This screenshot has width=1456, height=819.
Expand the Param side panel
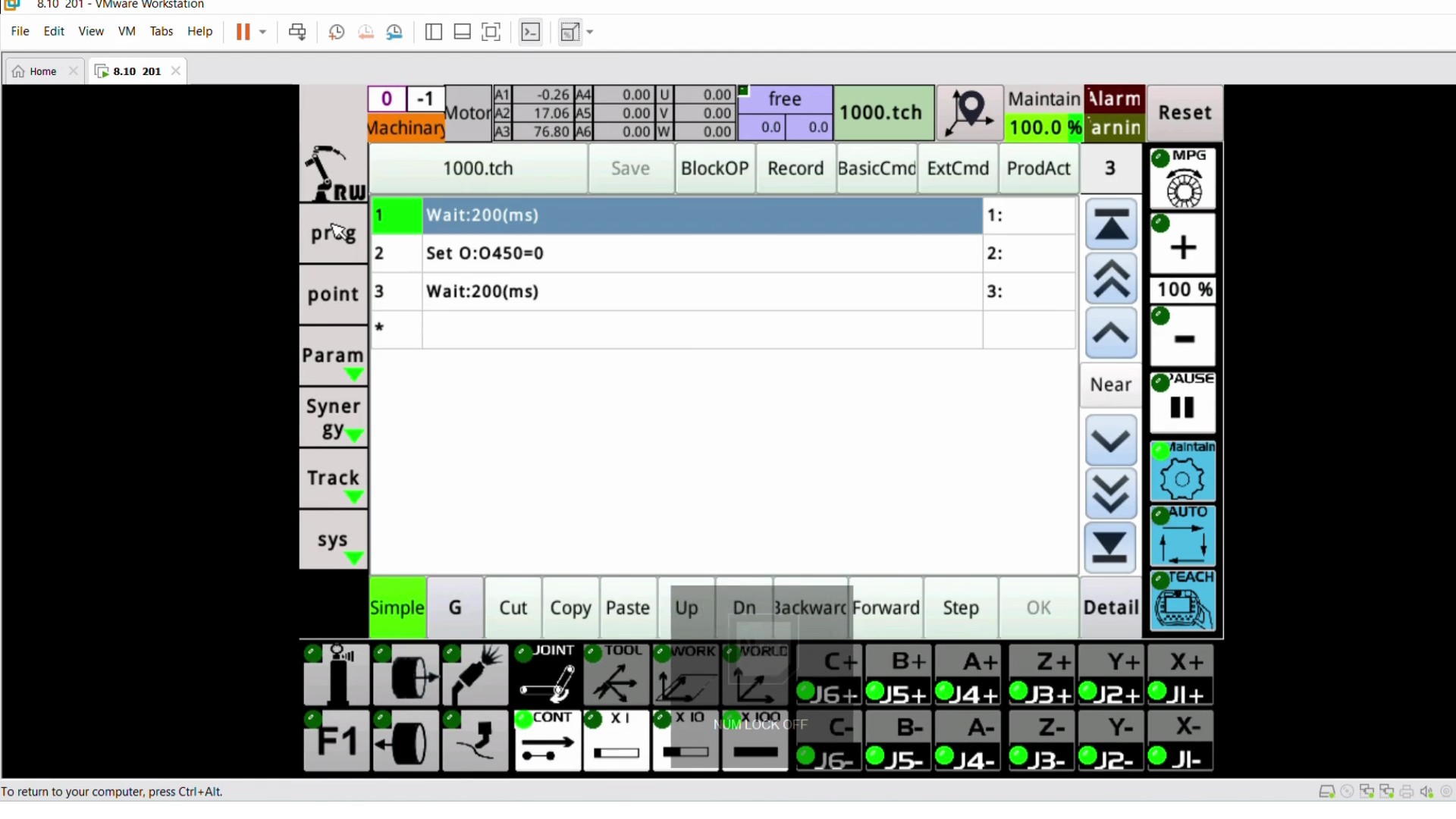click(333, 355)
